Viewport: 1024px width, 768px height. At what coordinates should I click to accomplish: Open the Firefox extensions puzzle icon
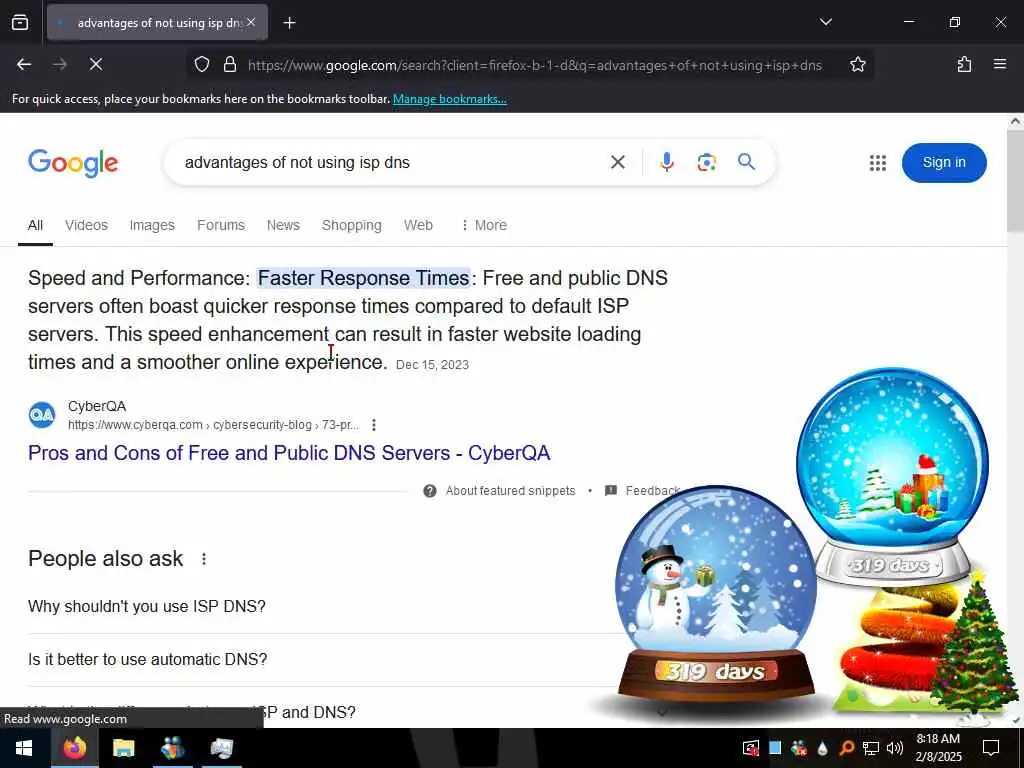pyautogui.click(x=964, y=65)
